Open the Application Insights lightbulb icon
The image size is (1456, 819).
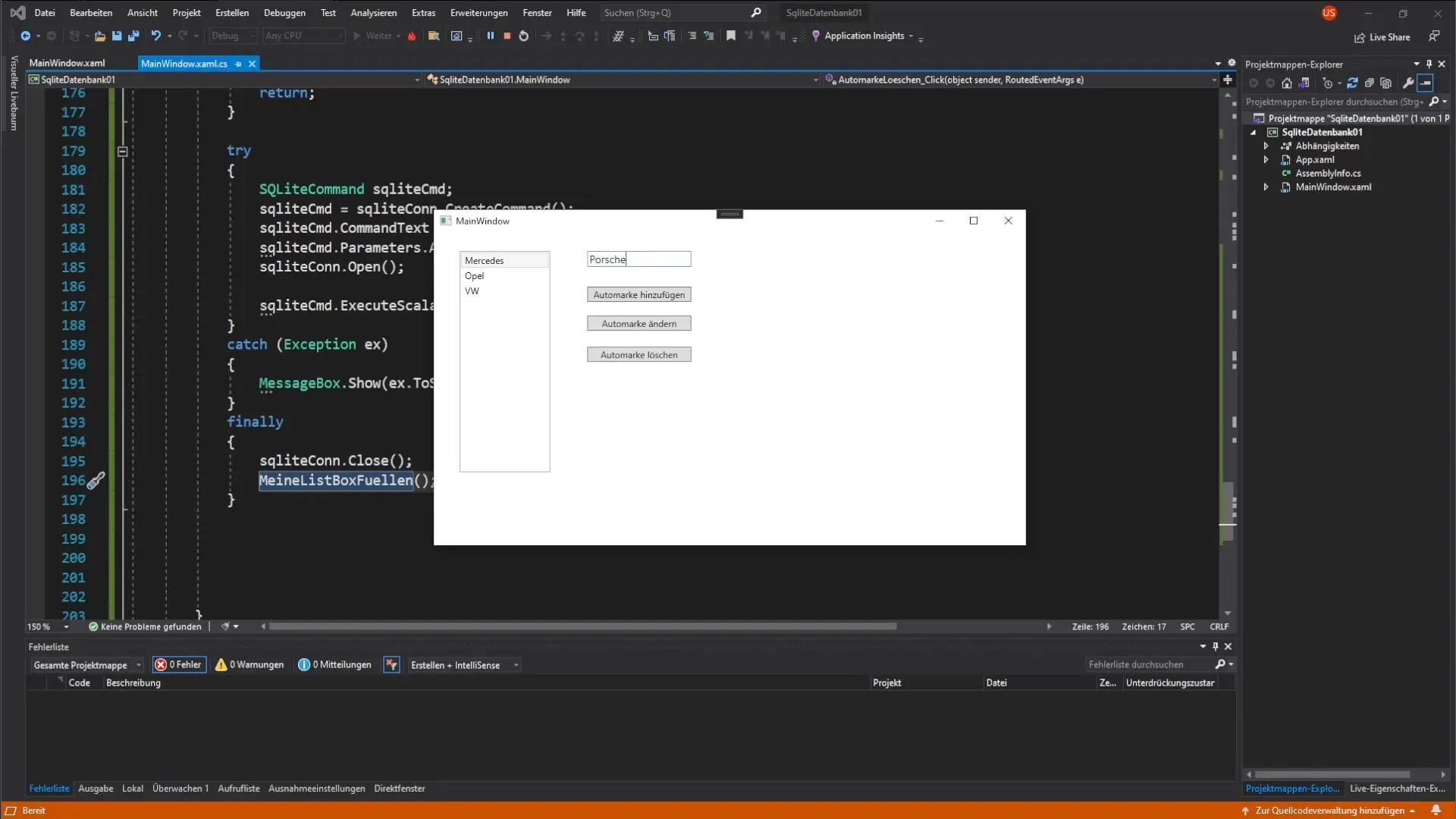[x=816, y=36]
